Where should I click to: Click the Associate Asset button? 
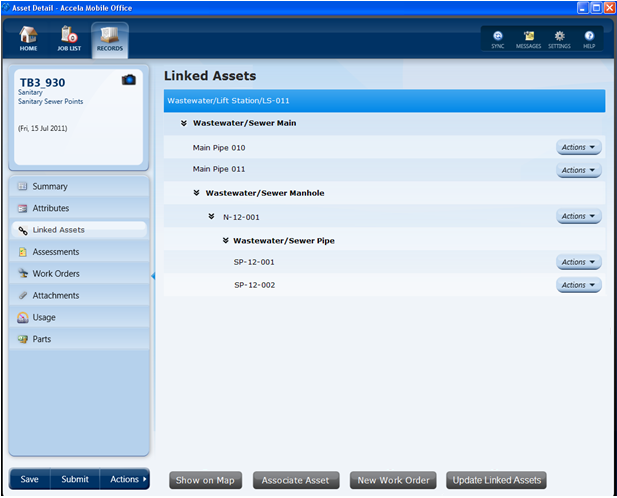[x=295, y=480]
